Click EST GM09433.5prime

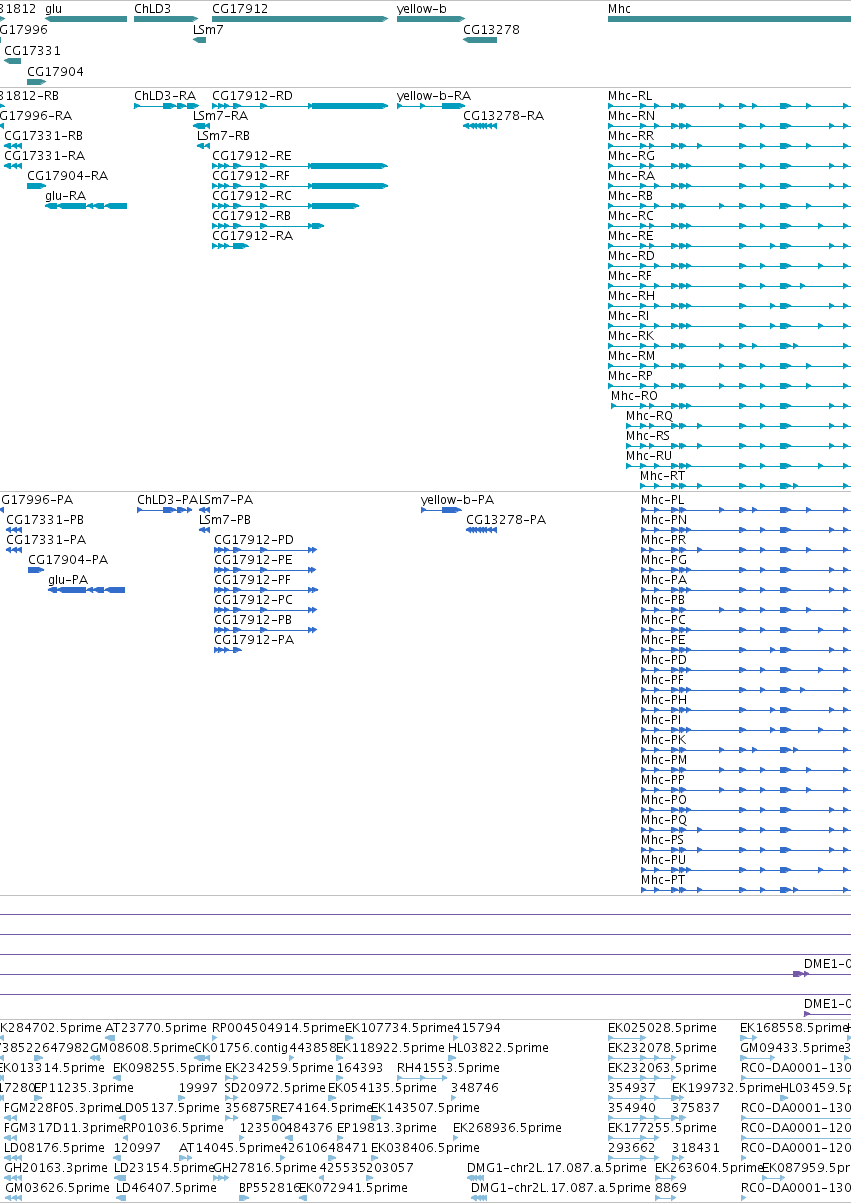792,1048
